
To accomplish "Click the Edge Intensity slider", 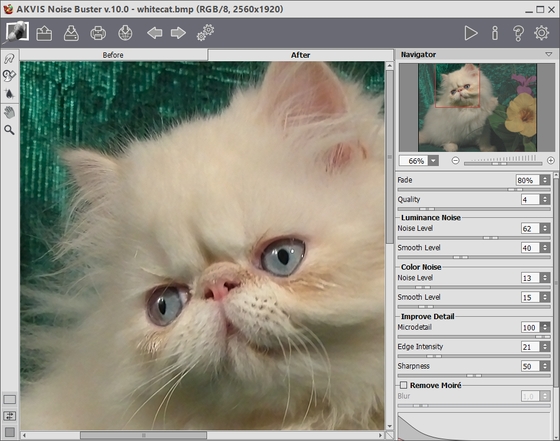I will pyautogui.click(x=474, y=356).
